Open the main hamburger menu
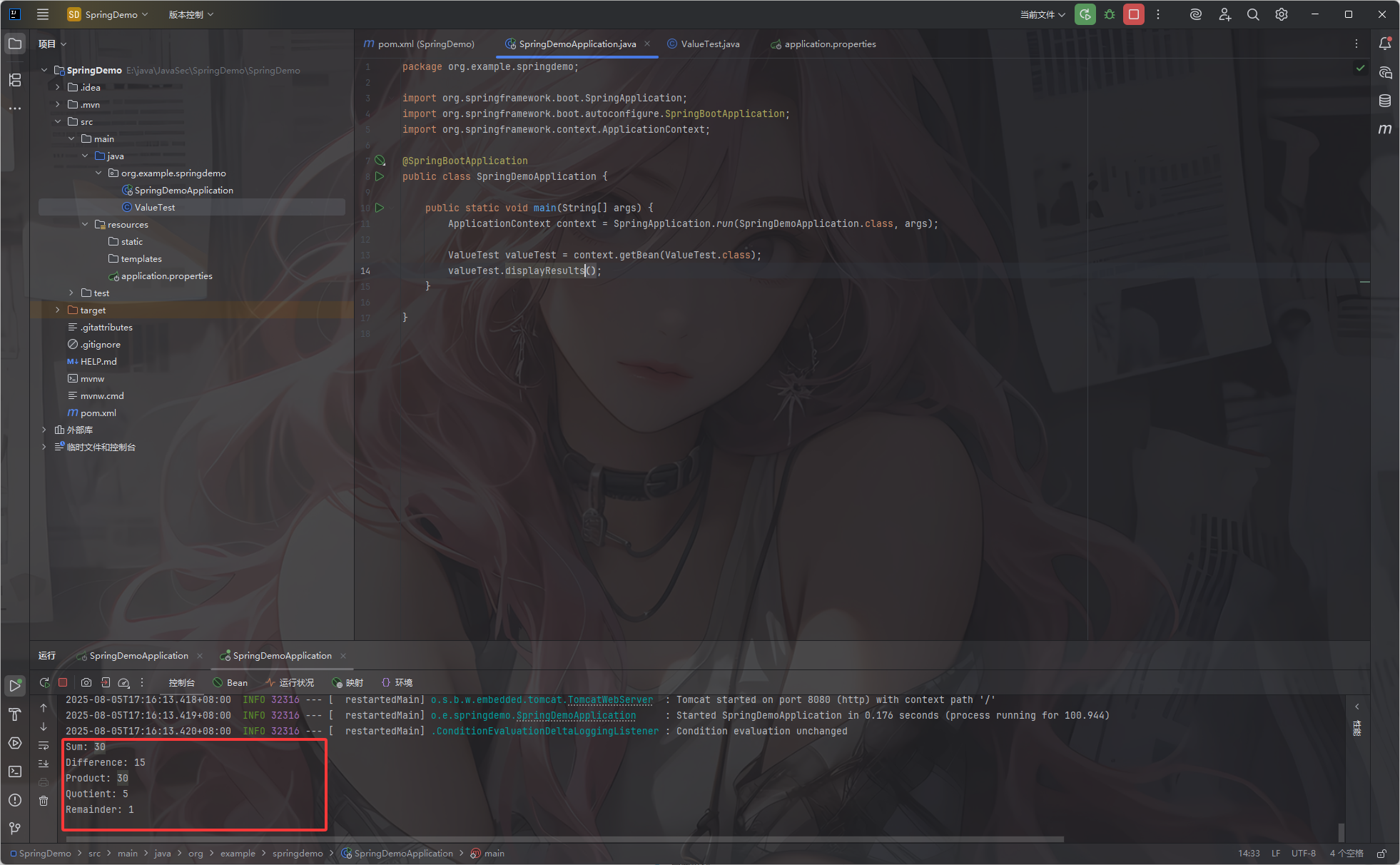1400x865 pixels. [43, 14]
